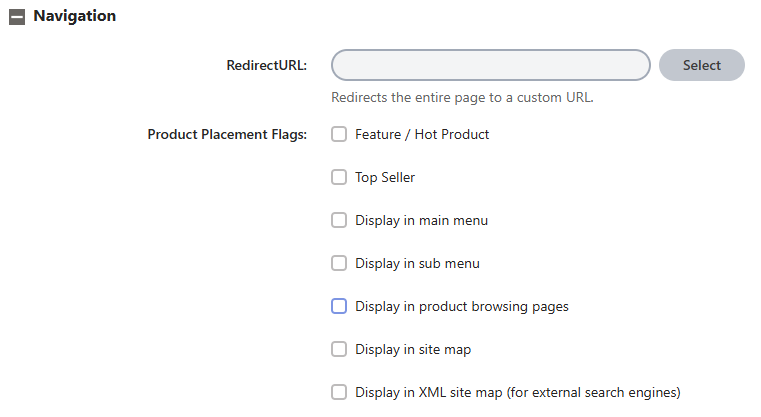
Task: Check the Display in product browsing pages box
Action: [339, 306]
